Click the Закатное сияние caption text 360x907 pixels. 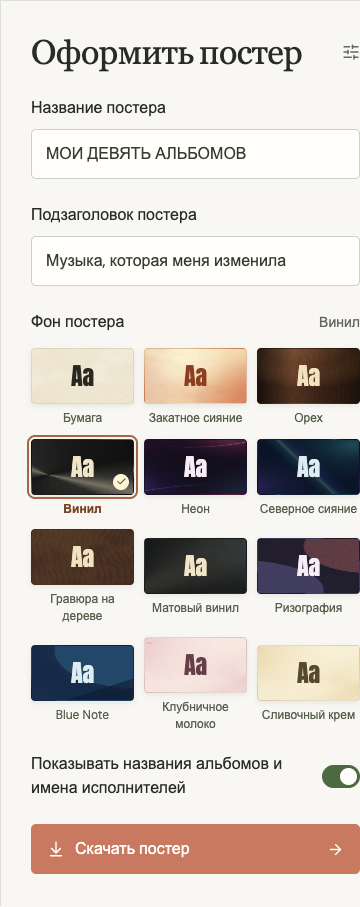tap(196, 418)
